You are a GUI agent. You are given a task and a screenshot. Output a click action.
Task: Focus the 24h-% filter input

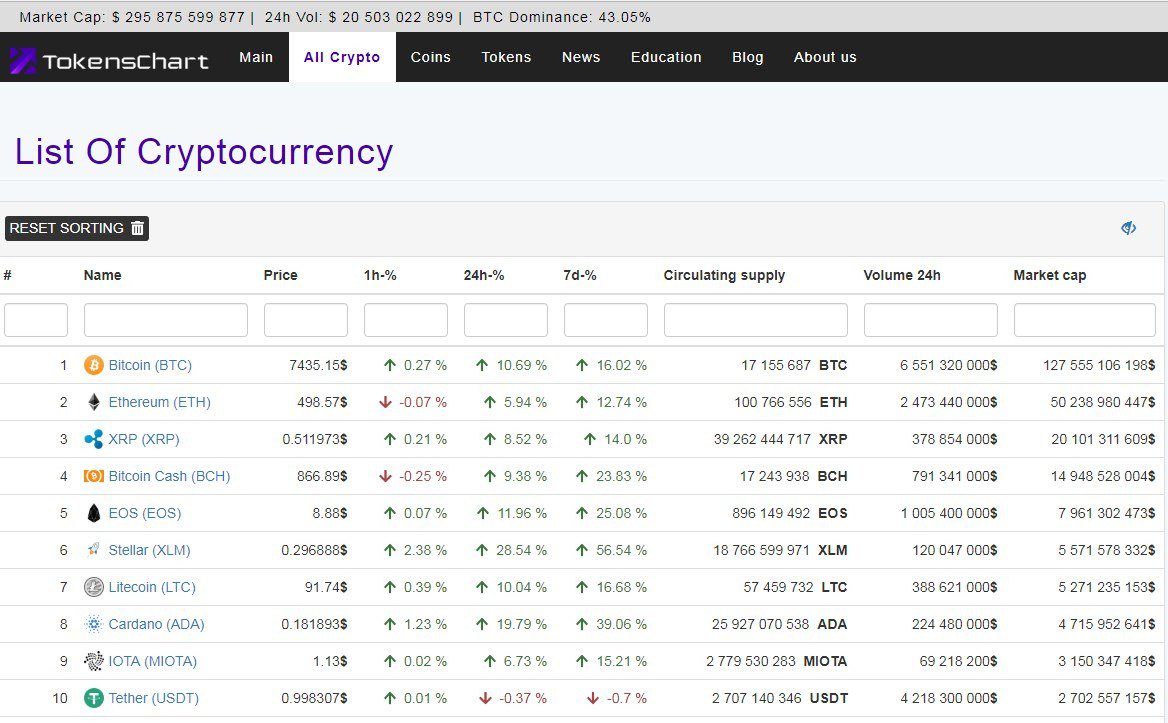(x=506, y=320)
